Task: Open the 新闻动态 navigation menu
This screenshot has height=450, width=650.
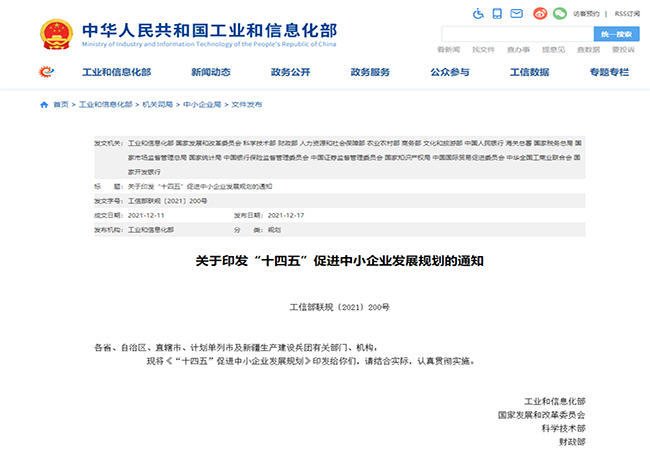Action: (210, 73)
